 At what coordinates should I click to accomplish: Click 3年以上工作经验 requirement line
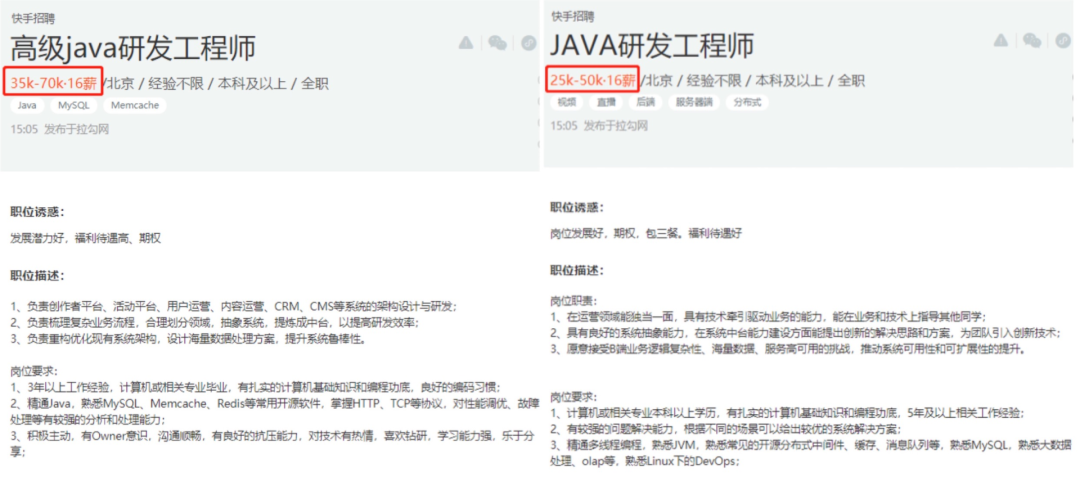256,387
